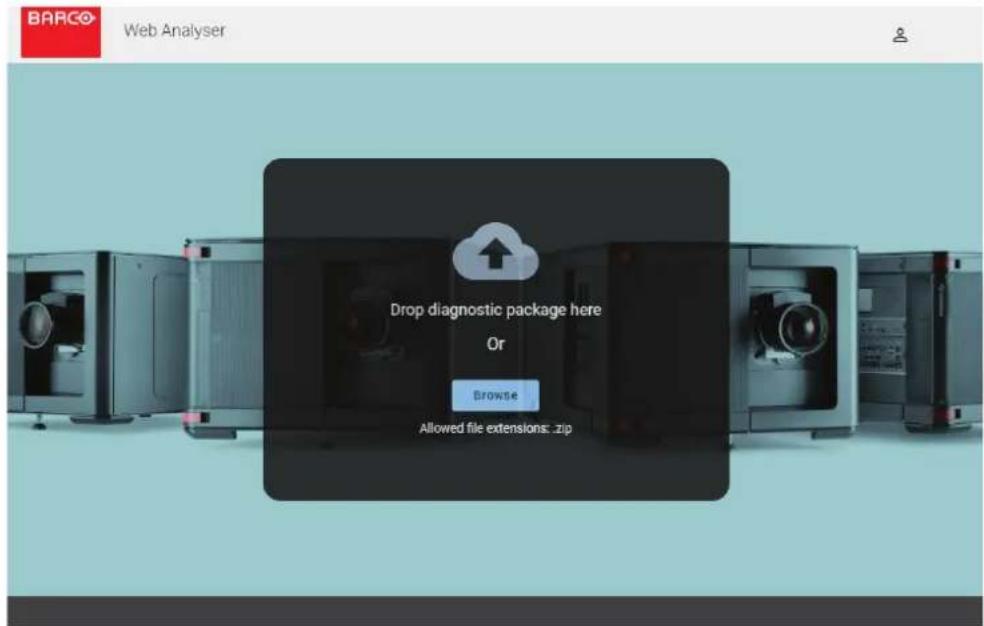
Task: Open the user account icon
Action: tap(900, 35)
